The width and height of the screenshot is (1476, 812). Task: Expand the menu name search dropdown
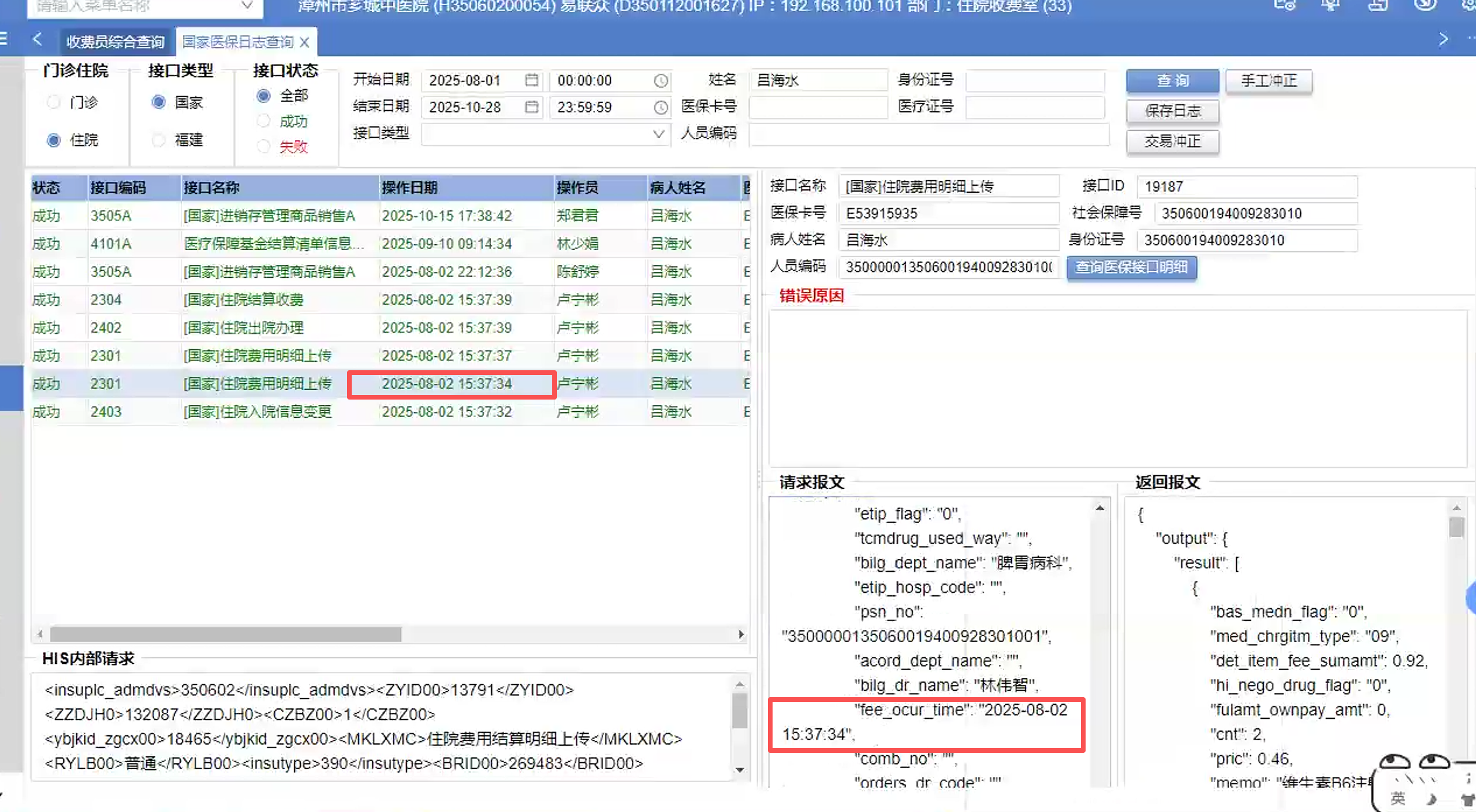pos(247,6)
